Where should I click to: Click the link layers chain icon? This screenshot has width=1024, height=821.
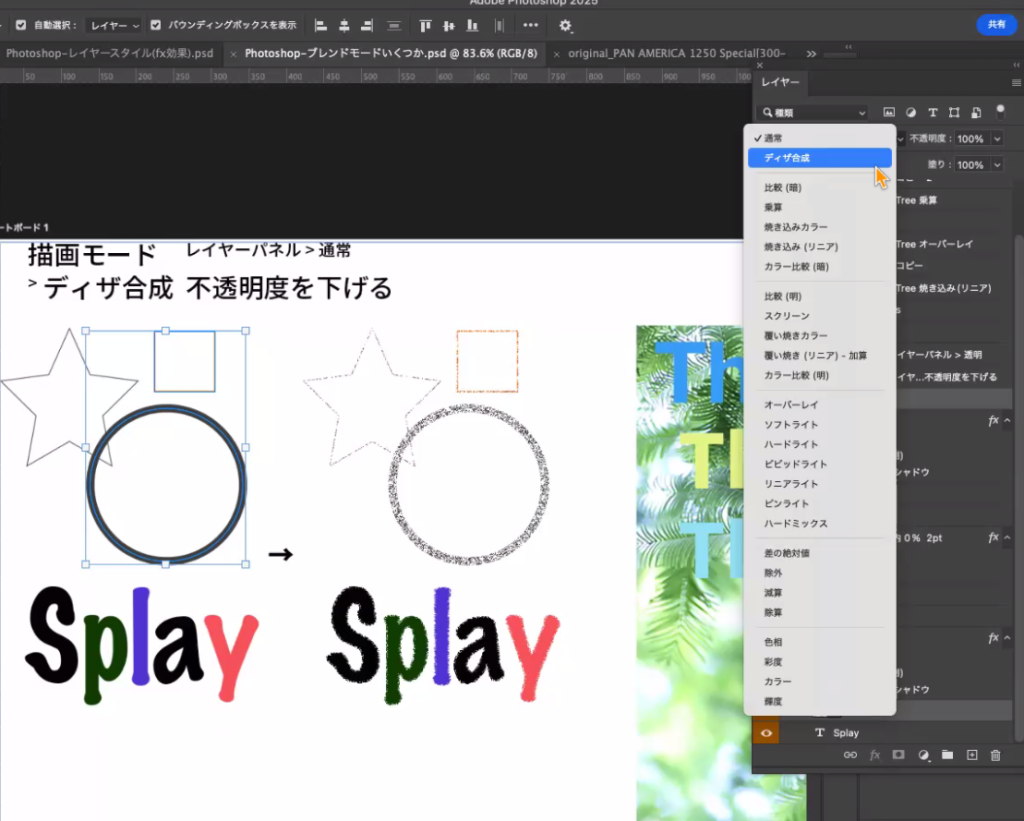pos(850,755)
